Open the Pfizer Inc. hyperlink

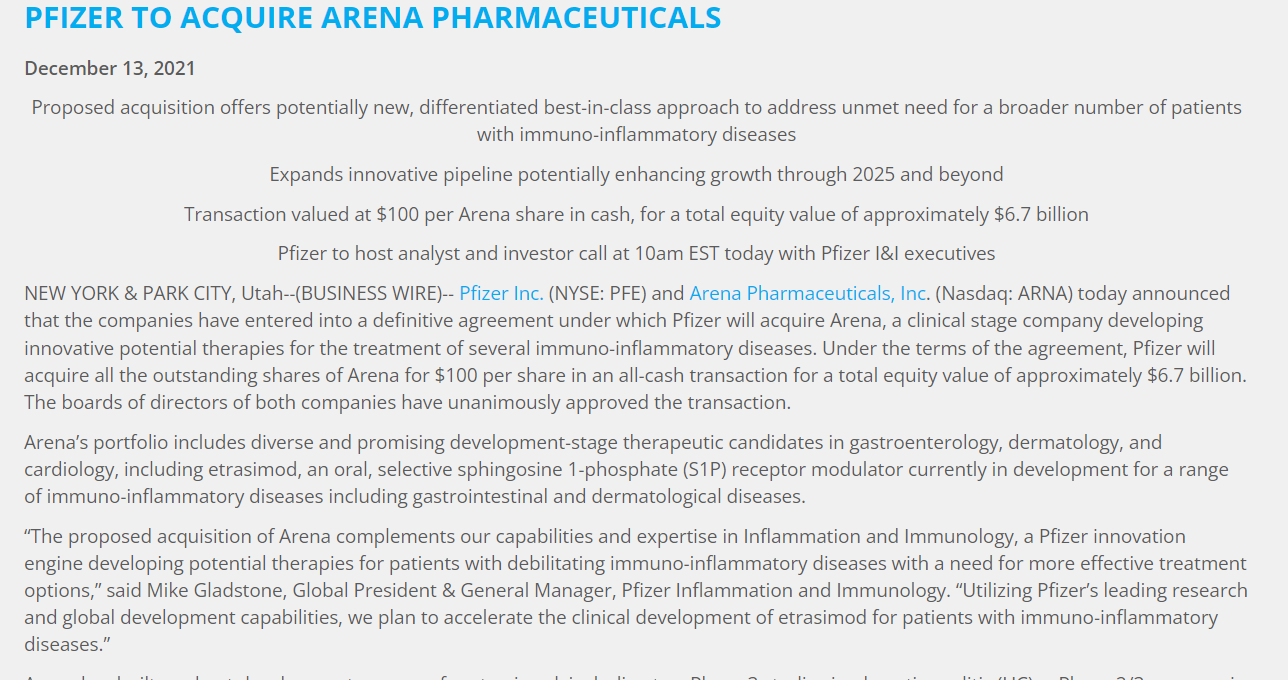coord(502,293)
